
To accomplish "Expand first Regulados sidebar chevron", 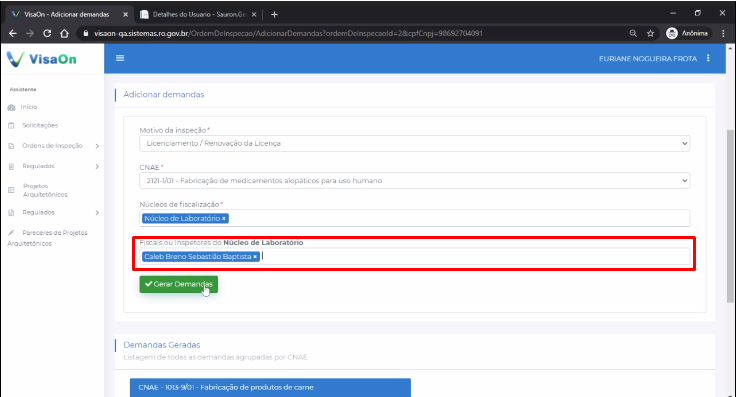I will tap(97, 167).
